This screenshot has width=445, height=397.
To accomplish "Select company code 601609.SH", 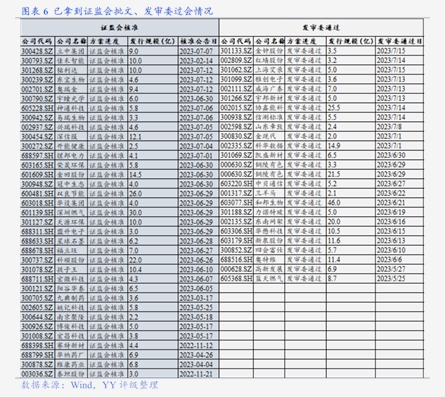I will click(x=37, y=175).
